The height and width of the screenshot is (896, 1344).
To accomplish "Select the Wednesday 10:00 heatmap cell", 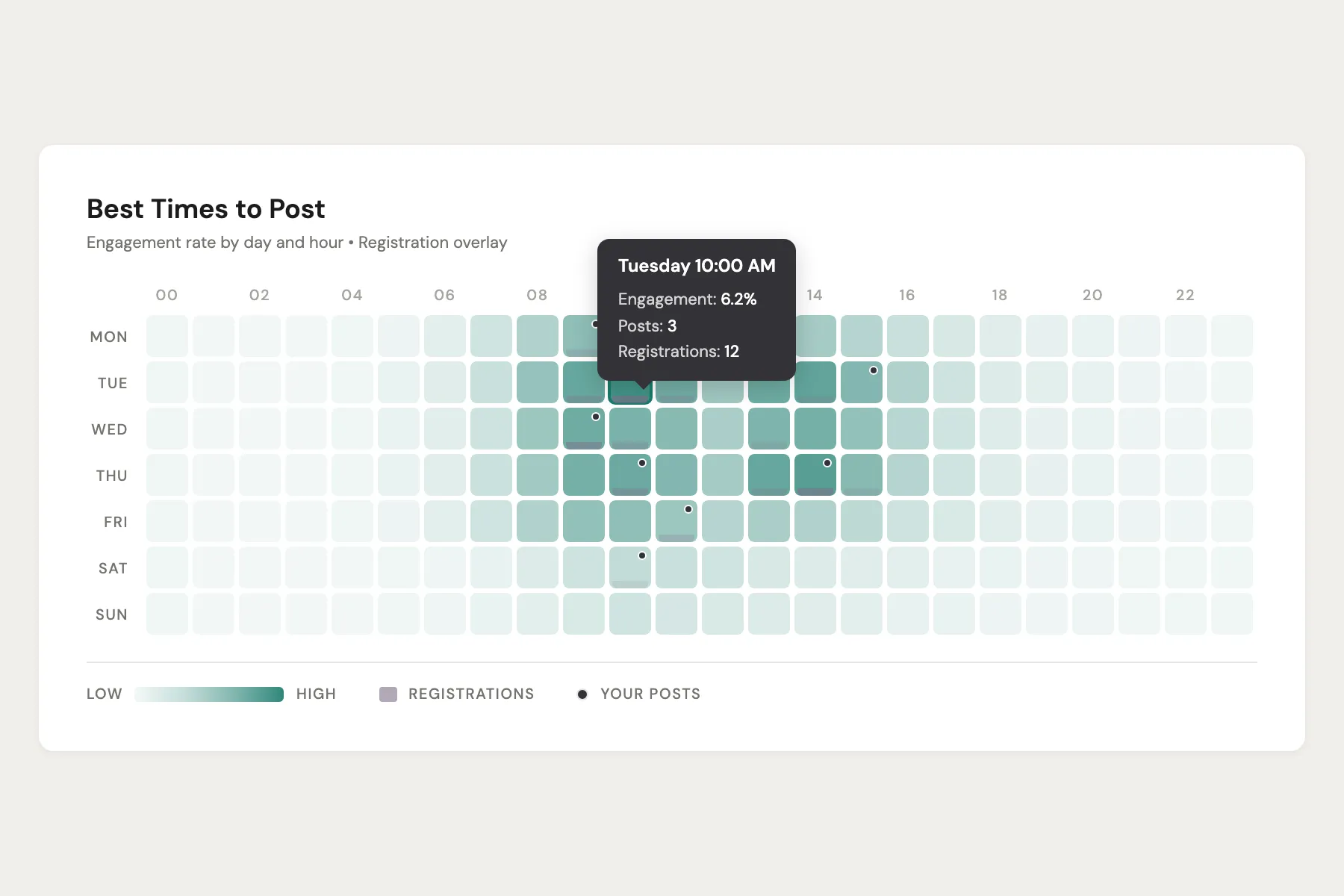I will (x=630, y=429).
